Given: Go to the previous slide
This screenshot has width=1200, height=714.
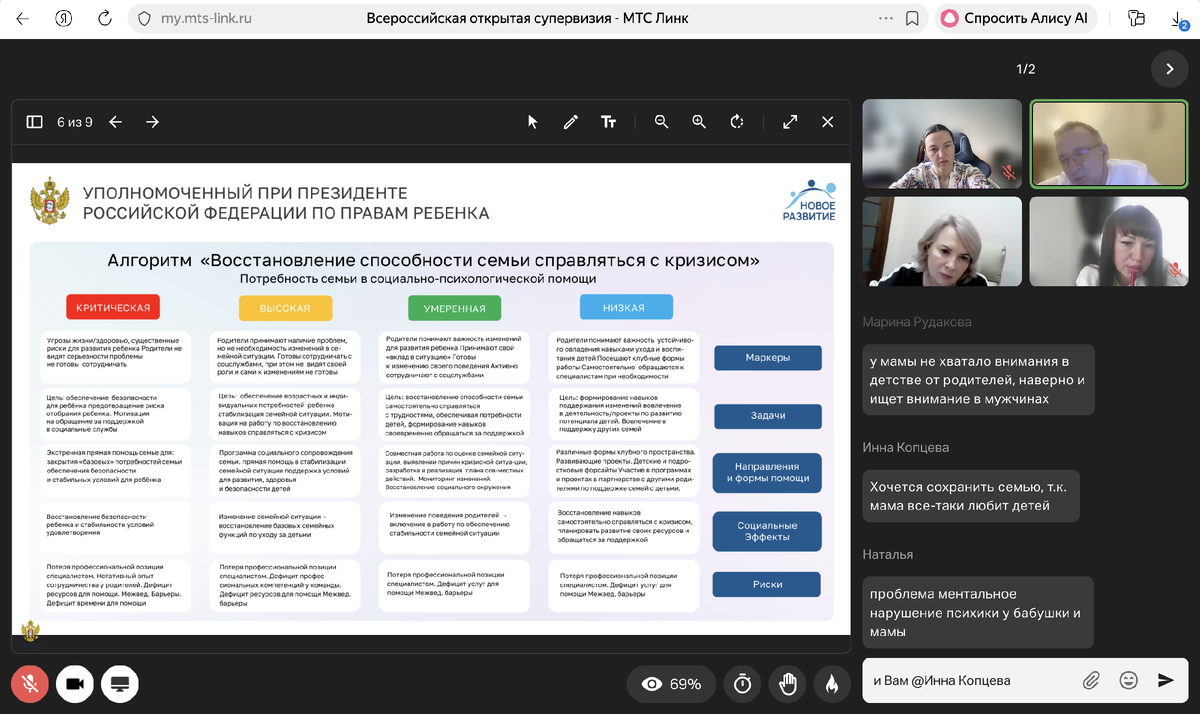Looking at the screenshot, I should pos(116,122).
